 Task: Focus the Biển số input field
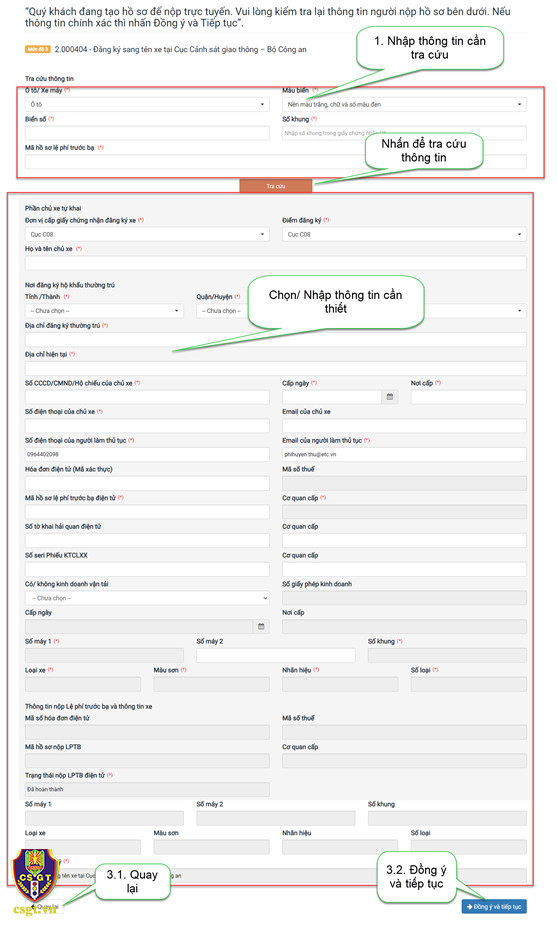(x=147, y=133)
